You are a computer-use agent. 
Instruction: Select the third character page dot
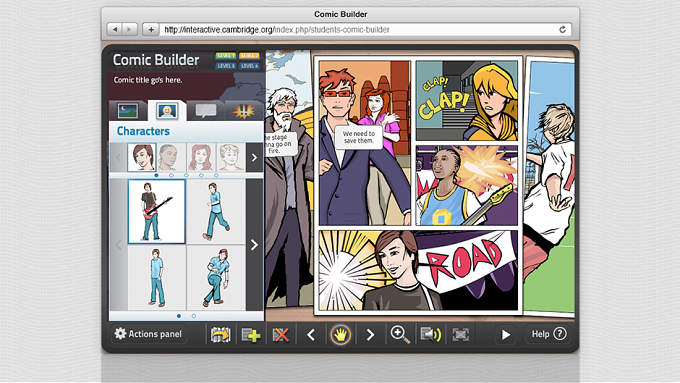tap(186, 175)
